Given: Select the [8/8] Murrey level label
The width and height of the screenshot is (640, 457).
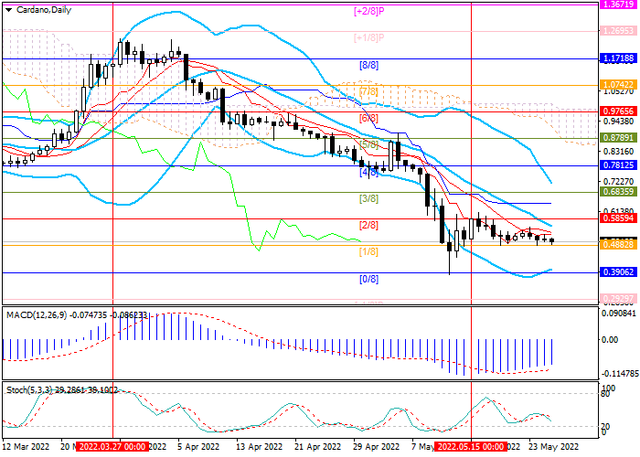Looking at the screenshot, I should coord(368,65).
